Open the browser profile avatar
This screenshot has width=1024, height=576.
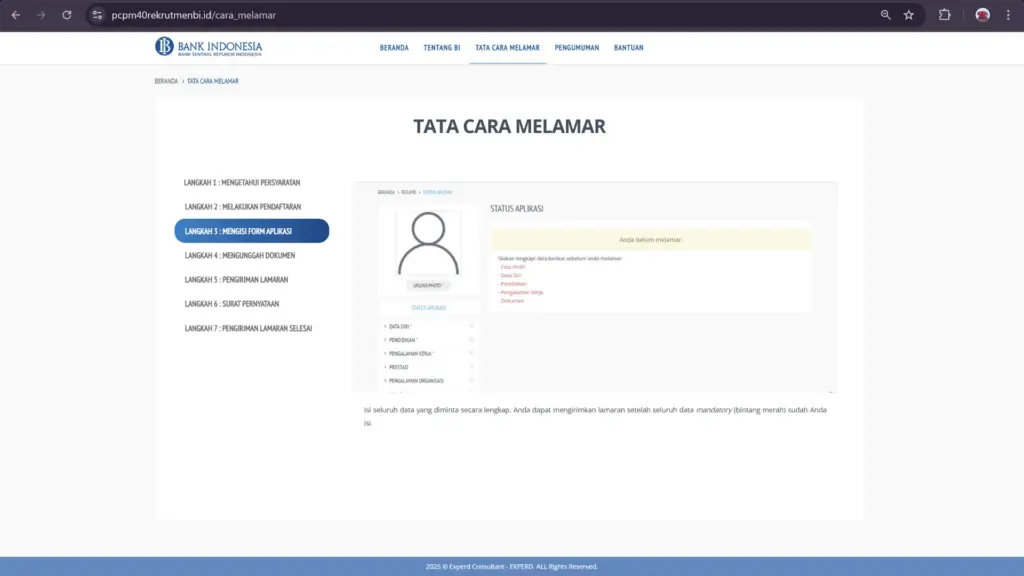[982, 15]
